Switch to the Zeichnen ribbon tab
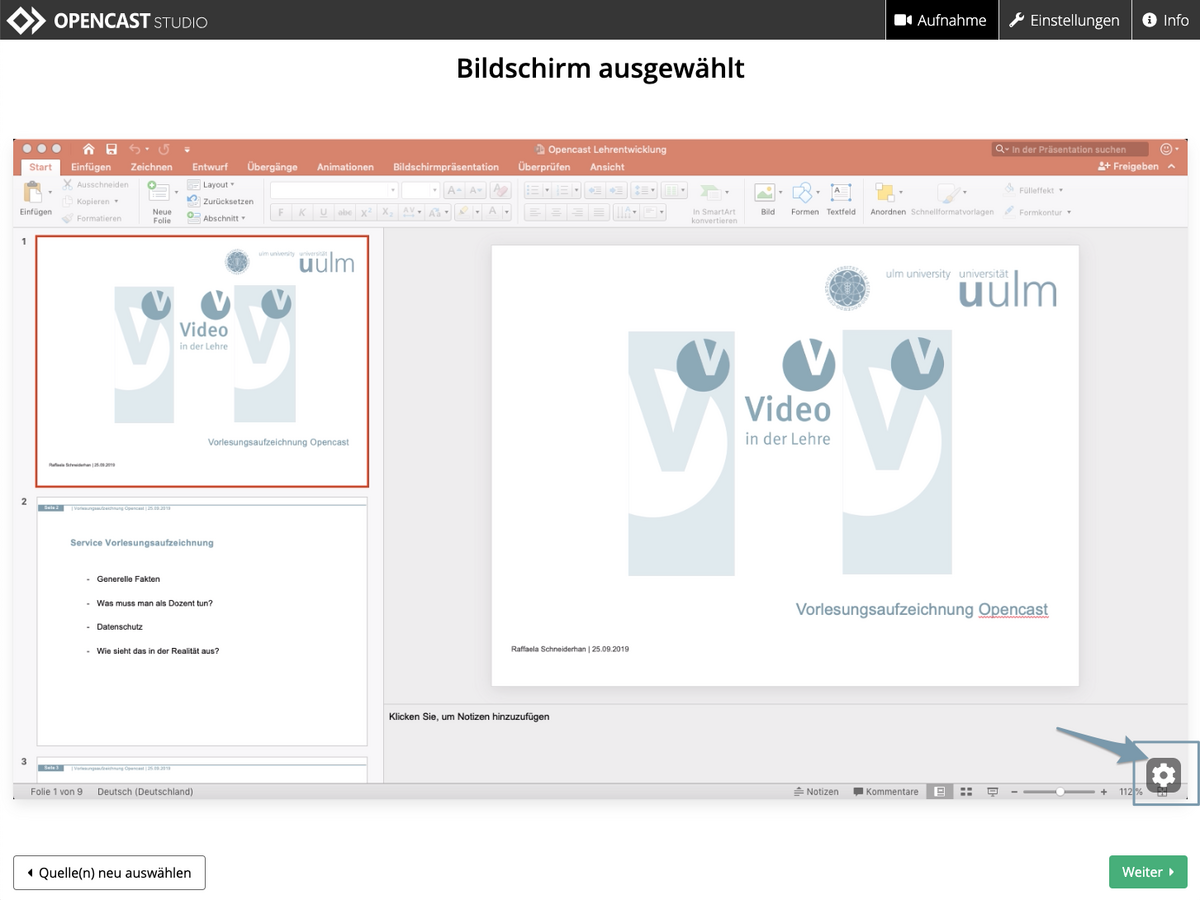1200x900 pixels. tap(151, 167)
